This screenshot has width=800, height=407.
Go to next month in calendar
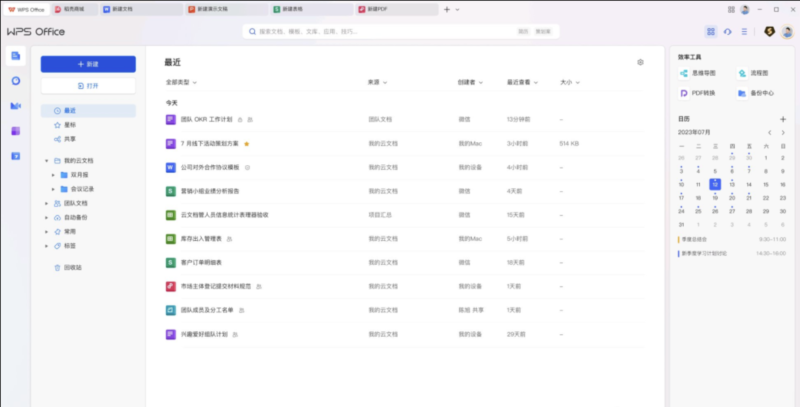[783, 133]
